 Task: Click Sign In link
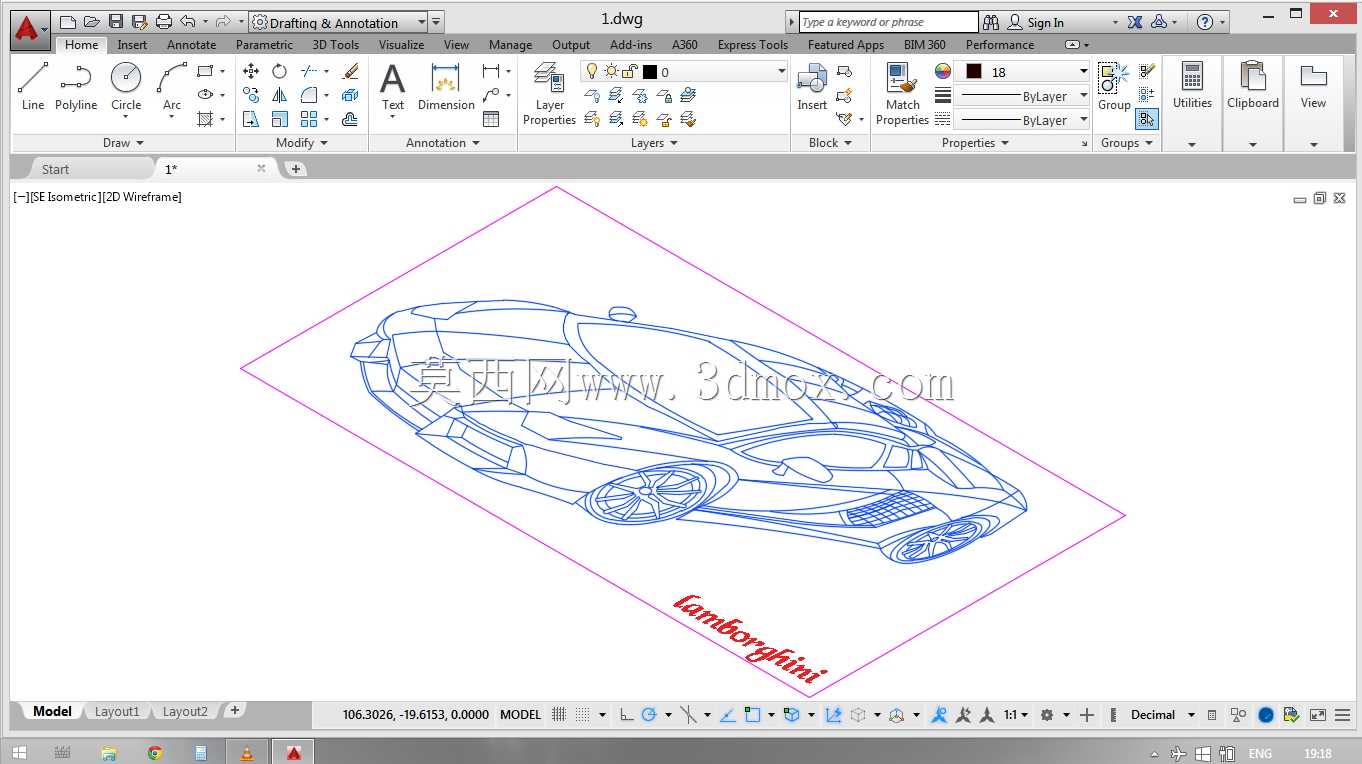[x=1046, y=22]
